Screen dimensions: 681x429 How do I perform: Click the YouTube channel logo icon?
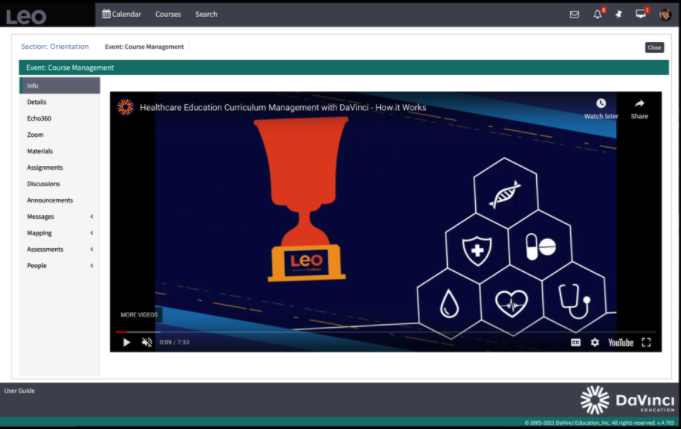tap(126, 107)
